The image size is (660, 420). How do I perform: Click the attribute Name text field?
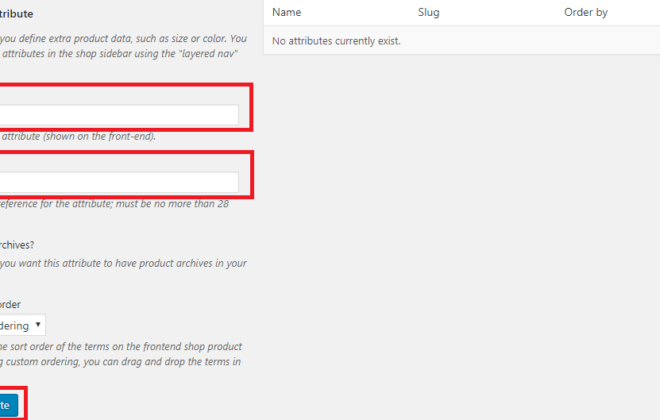coord(119,115)
